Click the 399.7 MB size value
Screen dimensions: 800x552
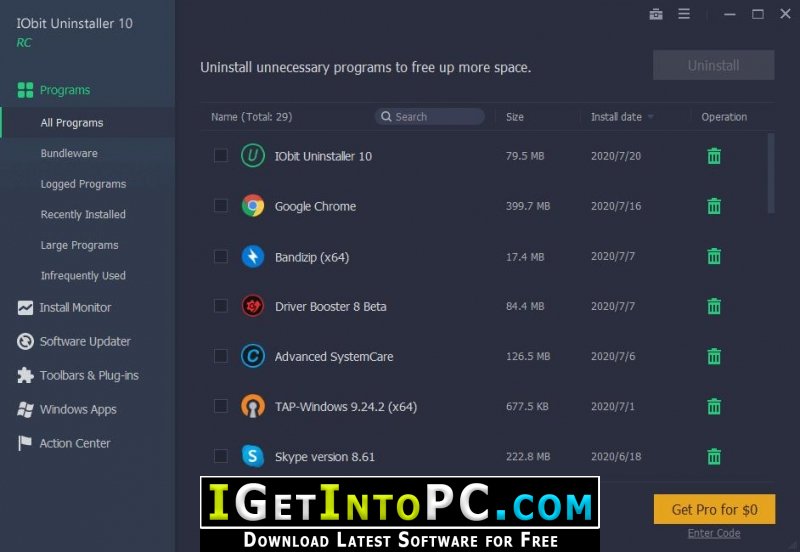[x=528, y=206]
